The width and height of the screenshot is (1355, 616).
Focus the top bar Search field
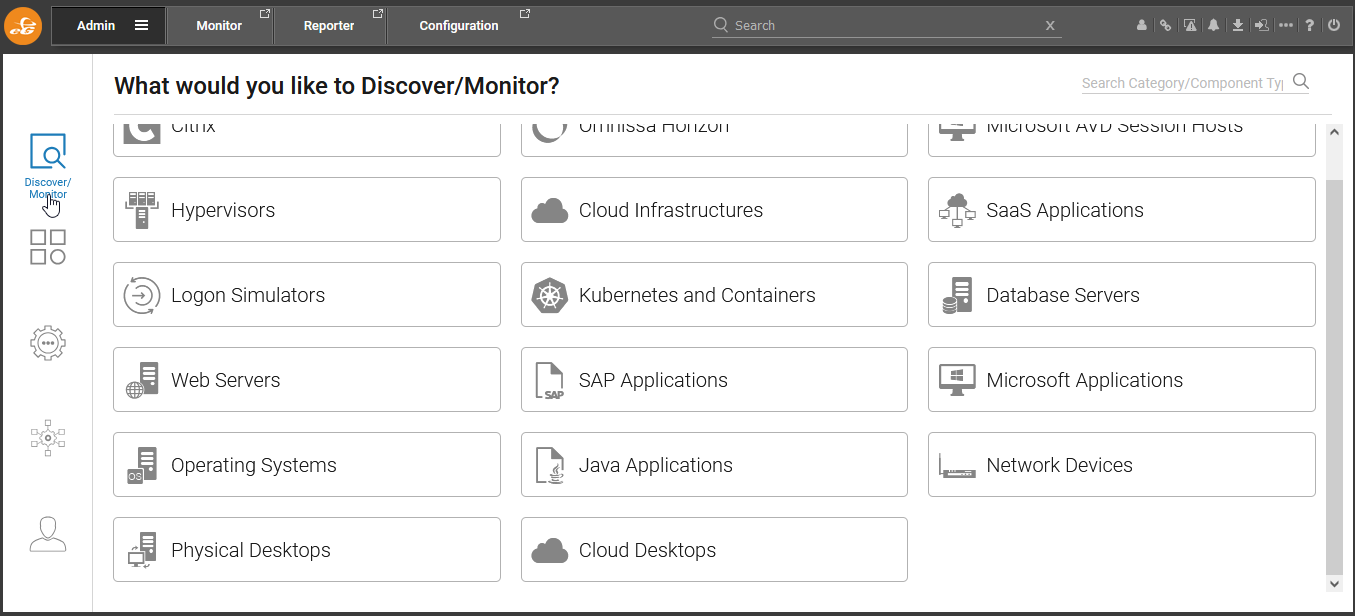click(885, 26)
